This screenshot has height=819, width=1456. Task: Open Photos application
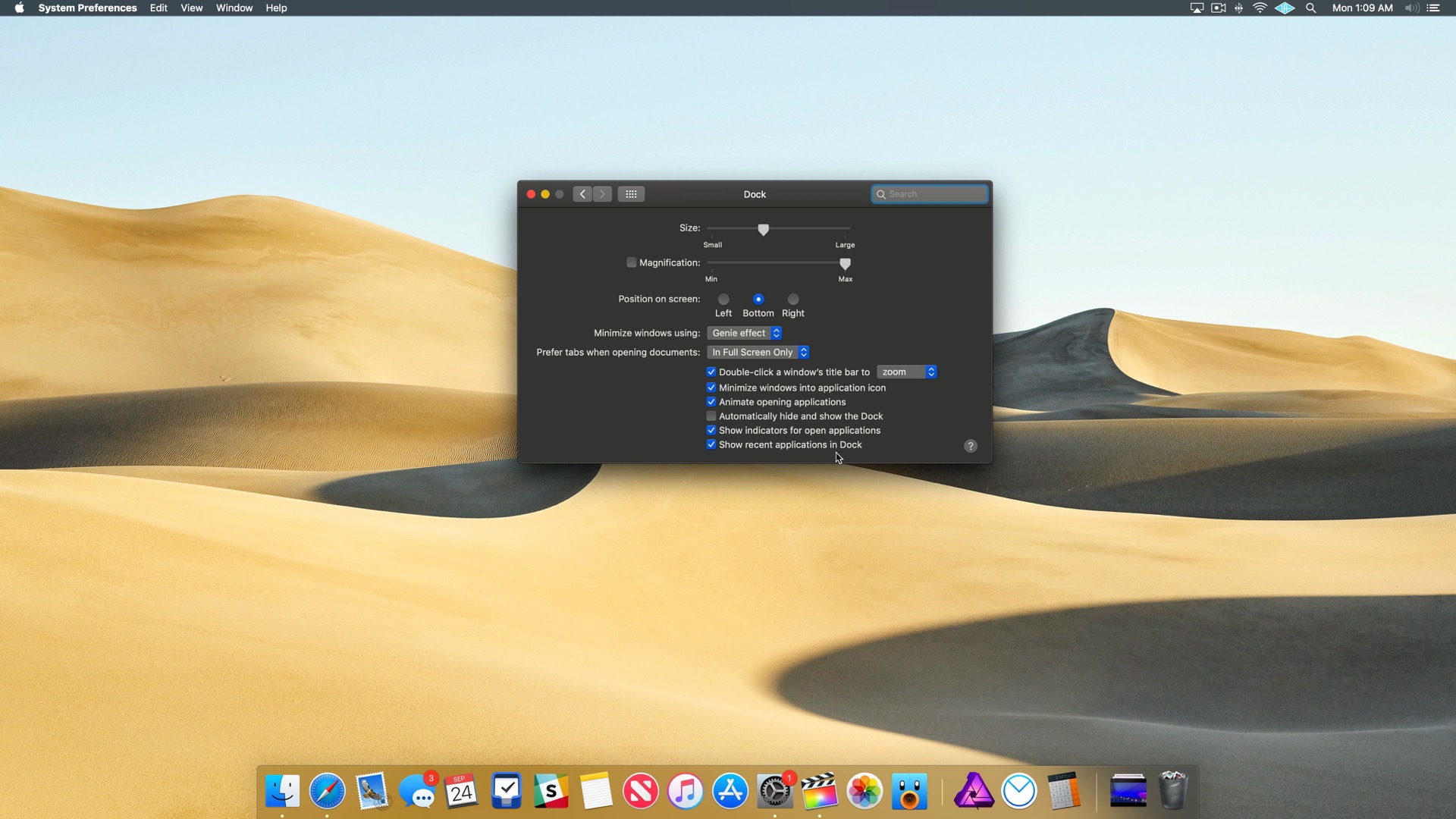coord(864,791)
